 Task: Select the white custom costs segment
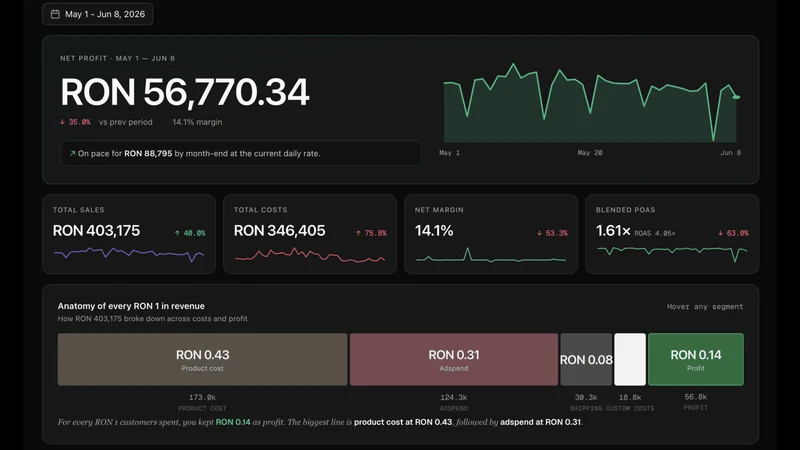[x=630, y=360]
